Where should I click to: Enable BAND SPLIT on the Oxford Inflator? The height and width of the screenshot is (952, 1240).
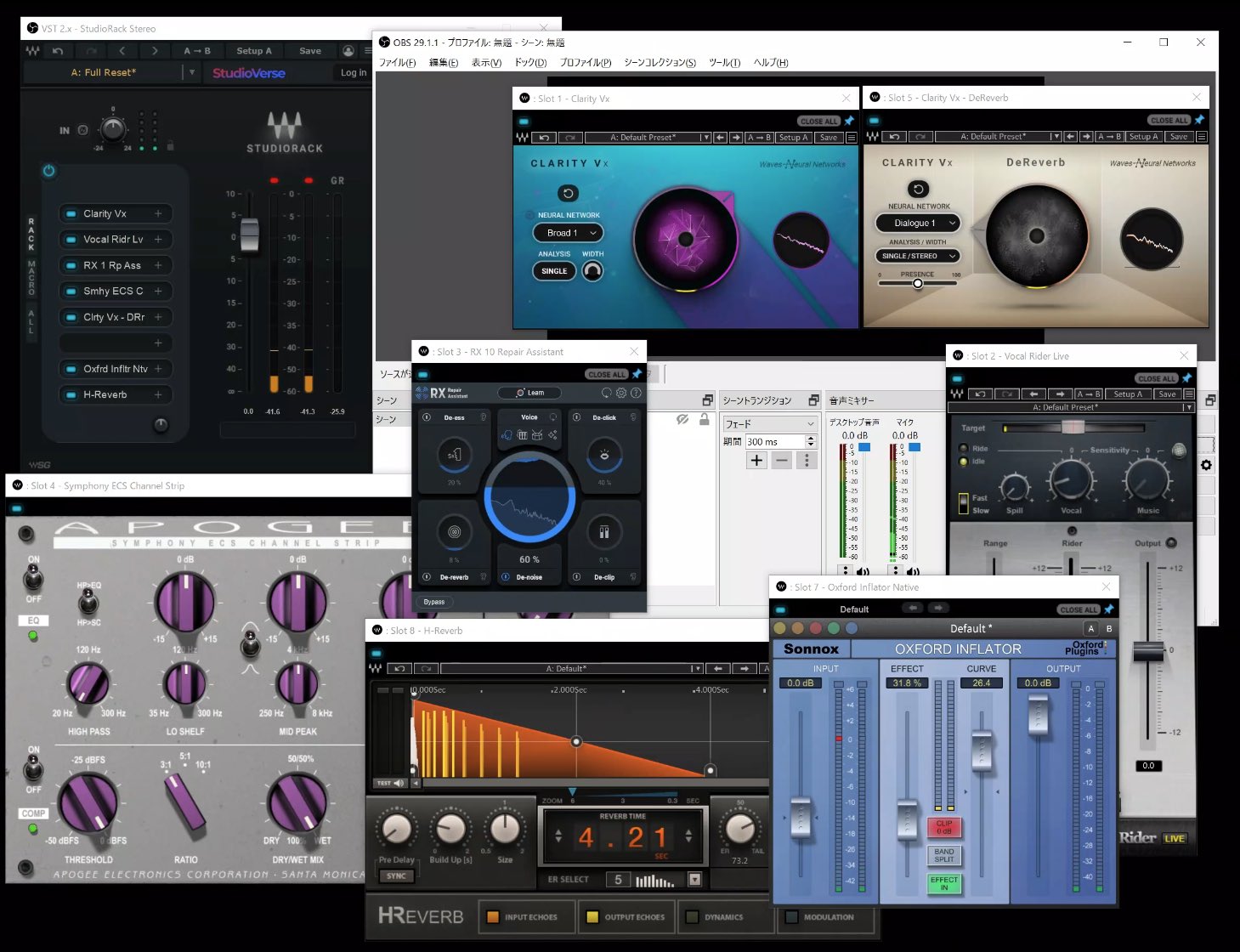click(x=943, y=856)
